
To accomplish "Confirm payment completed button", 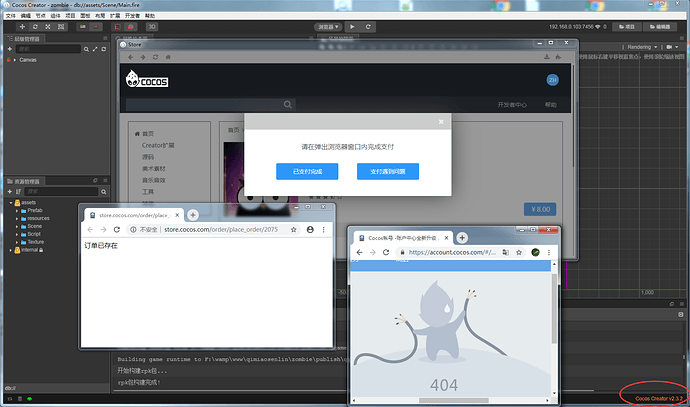I will click(307, 172).
